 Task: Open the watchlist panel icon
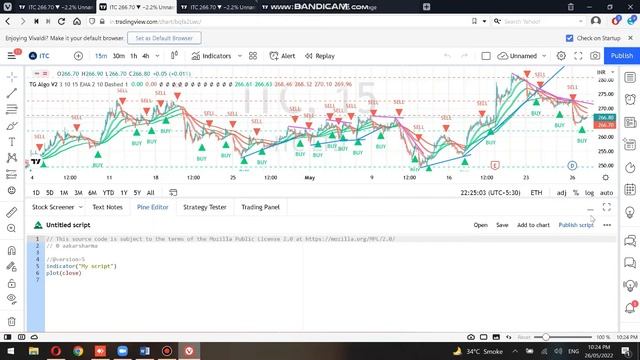[x=630, y=78]
